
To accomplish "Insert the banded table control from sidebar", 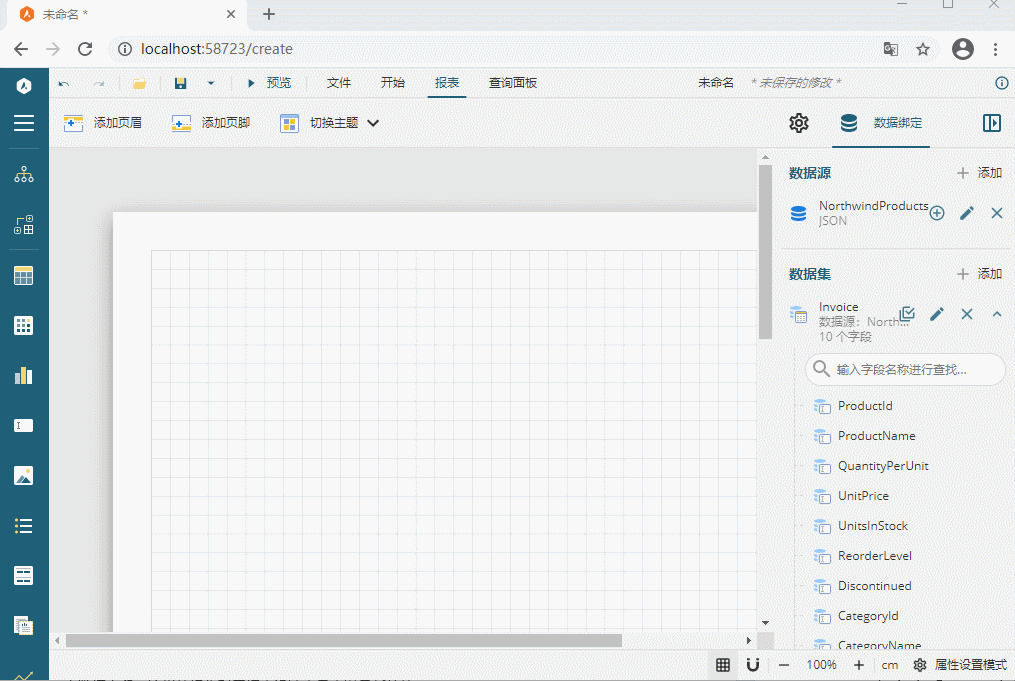I will [x=24, y=575].
